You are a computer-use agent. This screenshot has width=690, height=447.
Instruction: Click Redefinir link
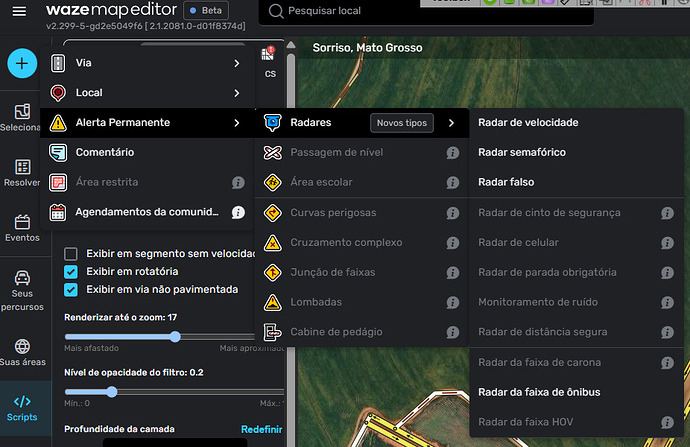261,429
